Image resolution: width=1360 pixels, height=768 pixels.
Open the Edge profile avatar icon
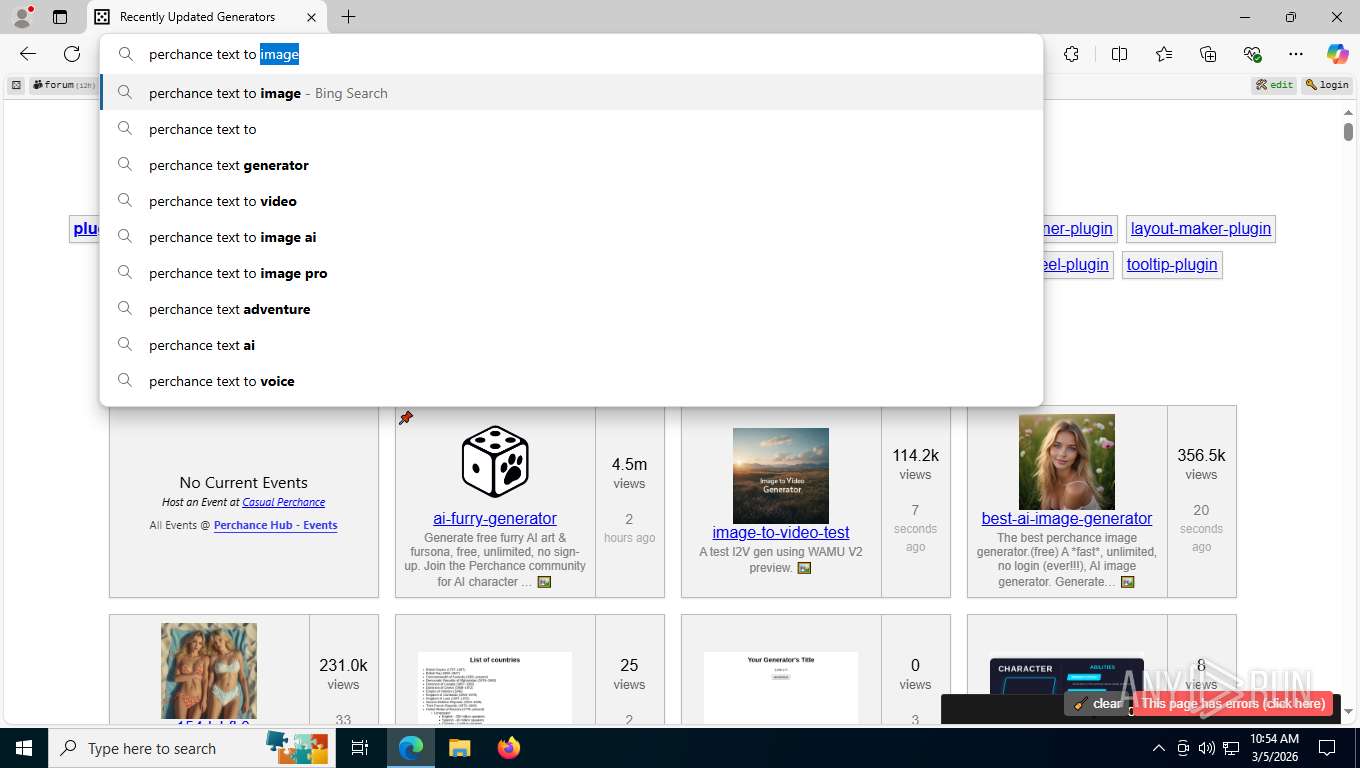click(22, 17)
